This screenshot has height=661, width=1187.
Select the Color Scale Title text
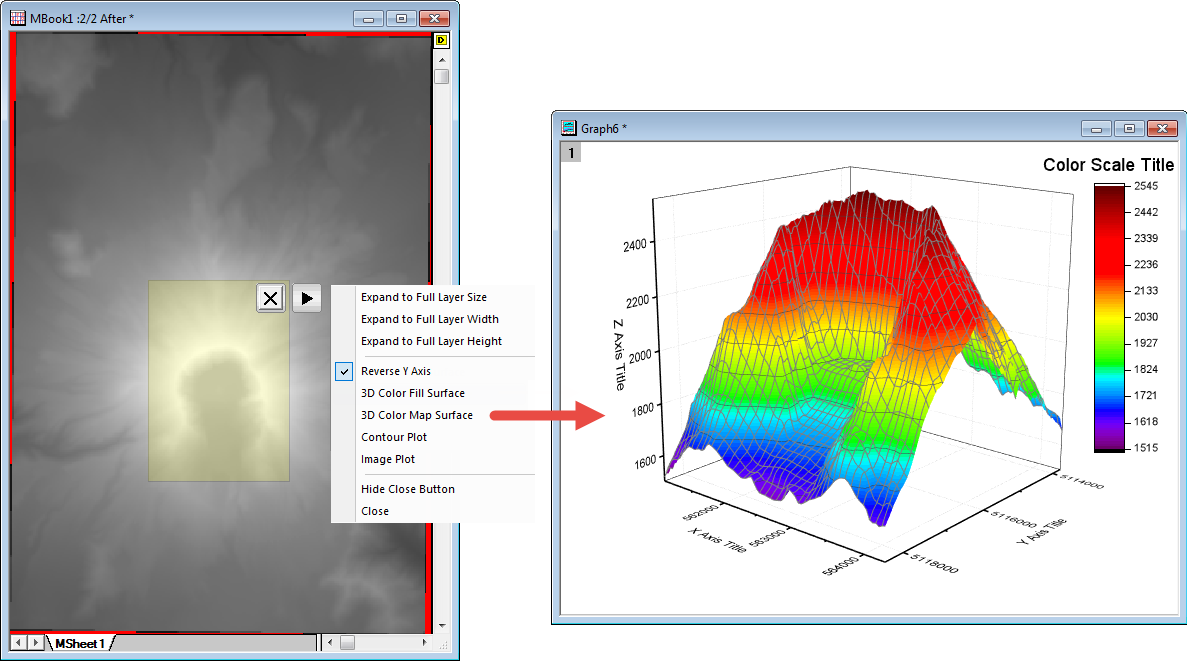pyautogui.click(x=1108, y=165)
